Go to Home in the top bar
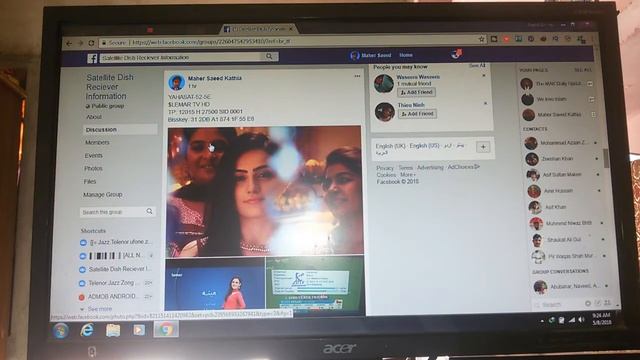The height and width of the screenshot is (360, 640). point(406,55)
